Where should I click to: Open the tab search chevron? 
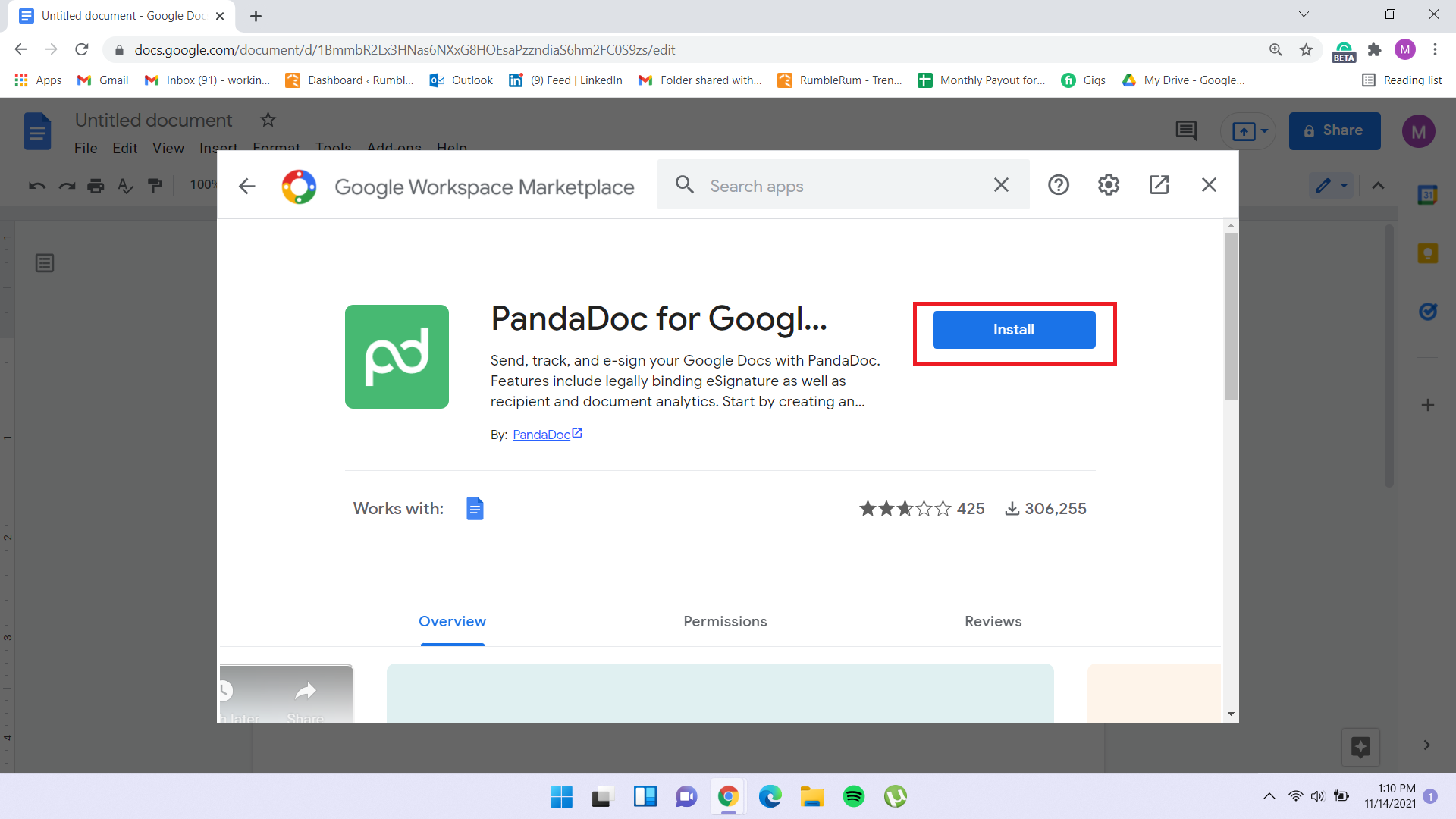point(1304,14)
